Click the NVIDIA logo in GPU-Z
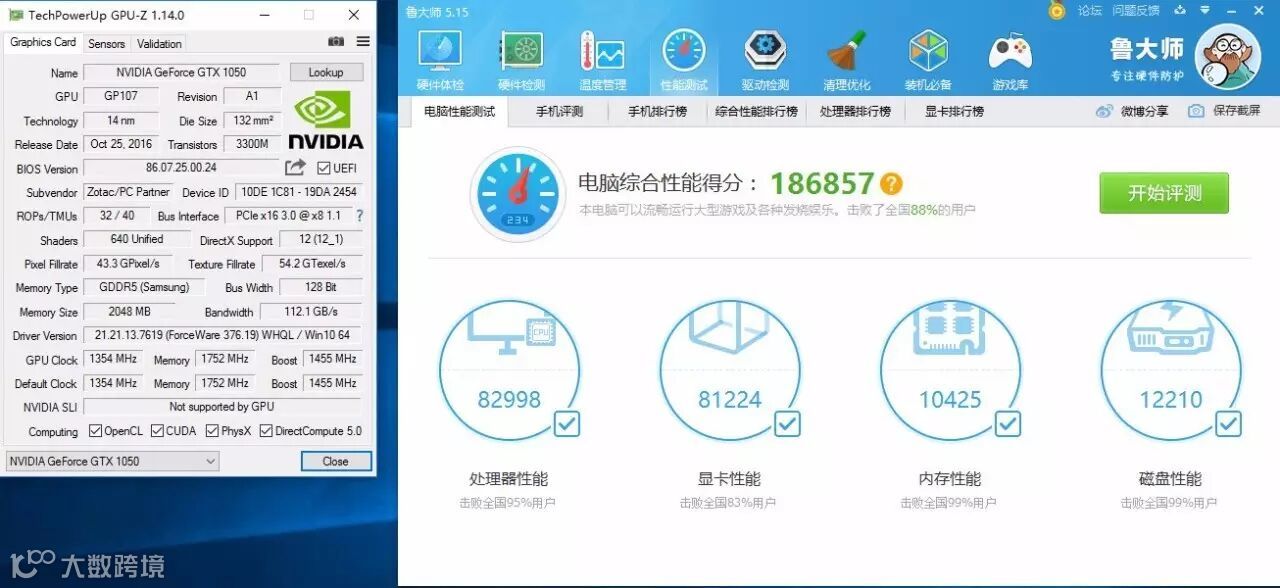 [325, 121]
